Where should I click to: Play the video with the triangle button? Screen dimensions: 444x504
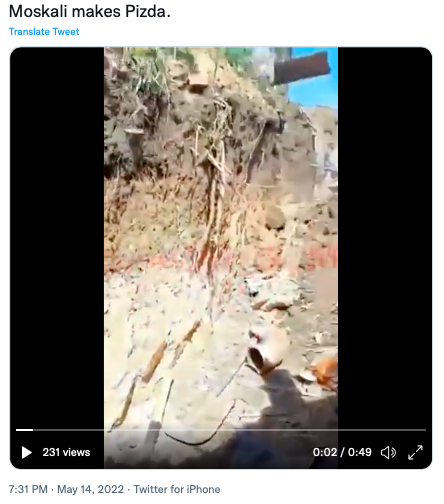tap(26, 452)
